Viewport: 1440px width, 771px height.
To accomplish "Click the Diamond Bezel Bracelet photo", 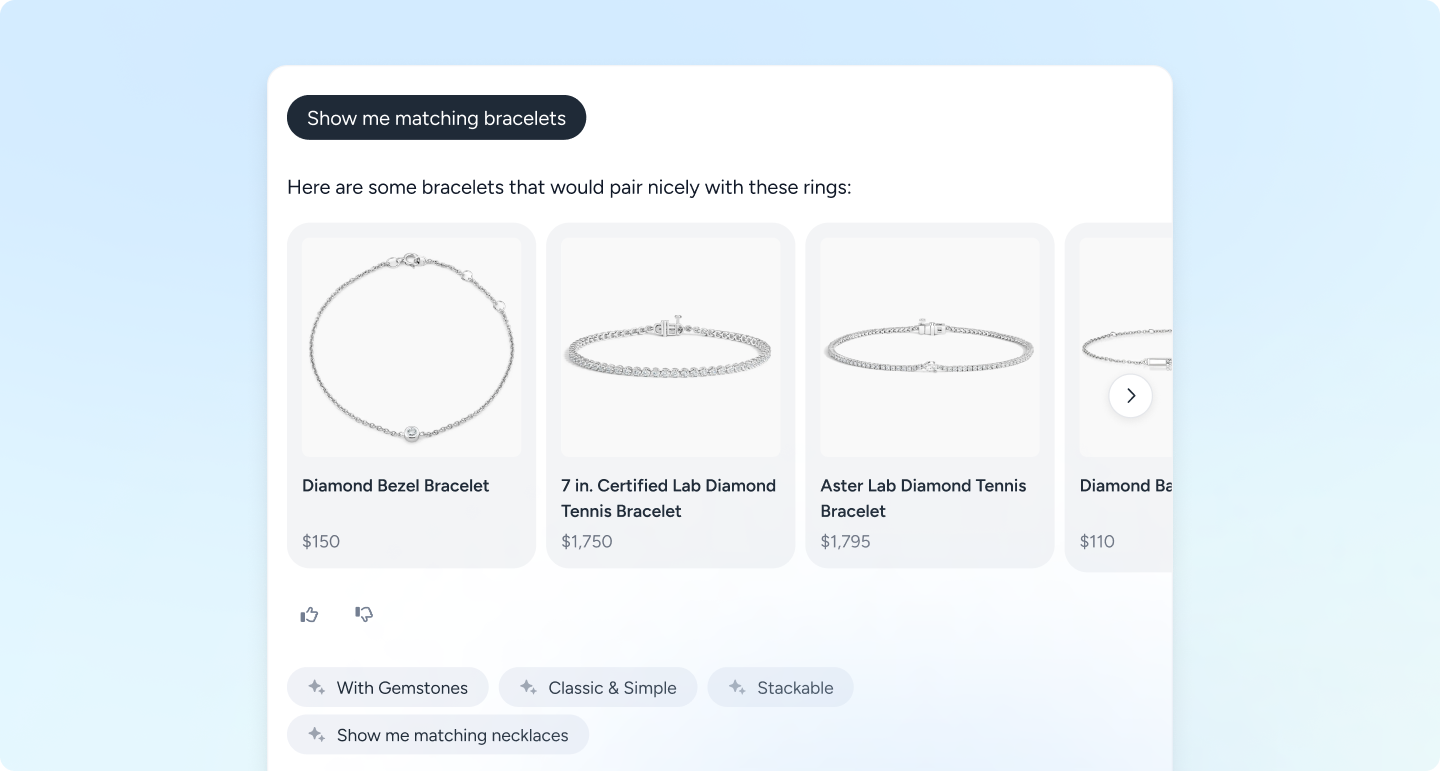I will 411,346.
